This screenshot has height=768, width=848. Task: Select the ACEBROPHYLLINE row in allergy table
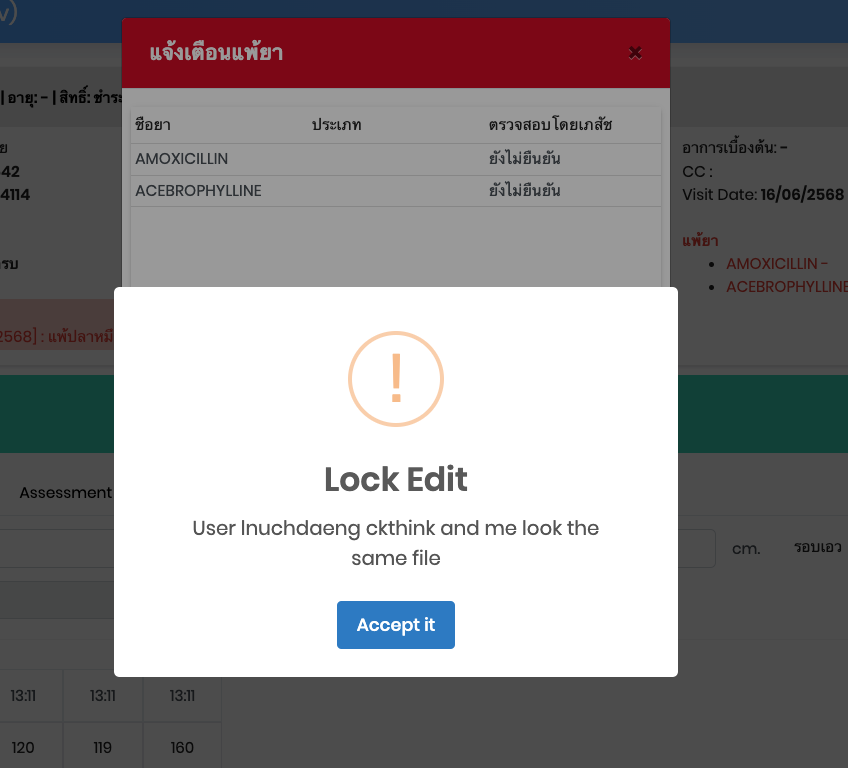click(395, 191)
